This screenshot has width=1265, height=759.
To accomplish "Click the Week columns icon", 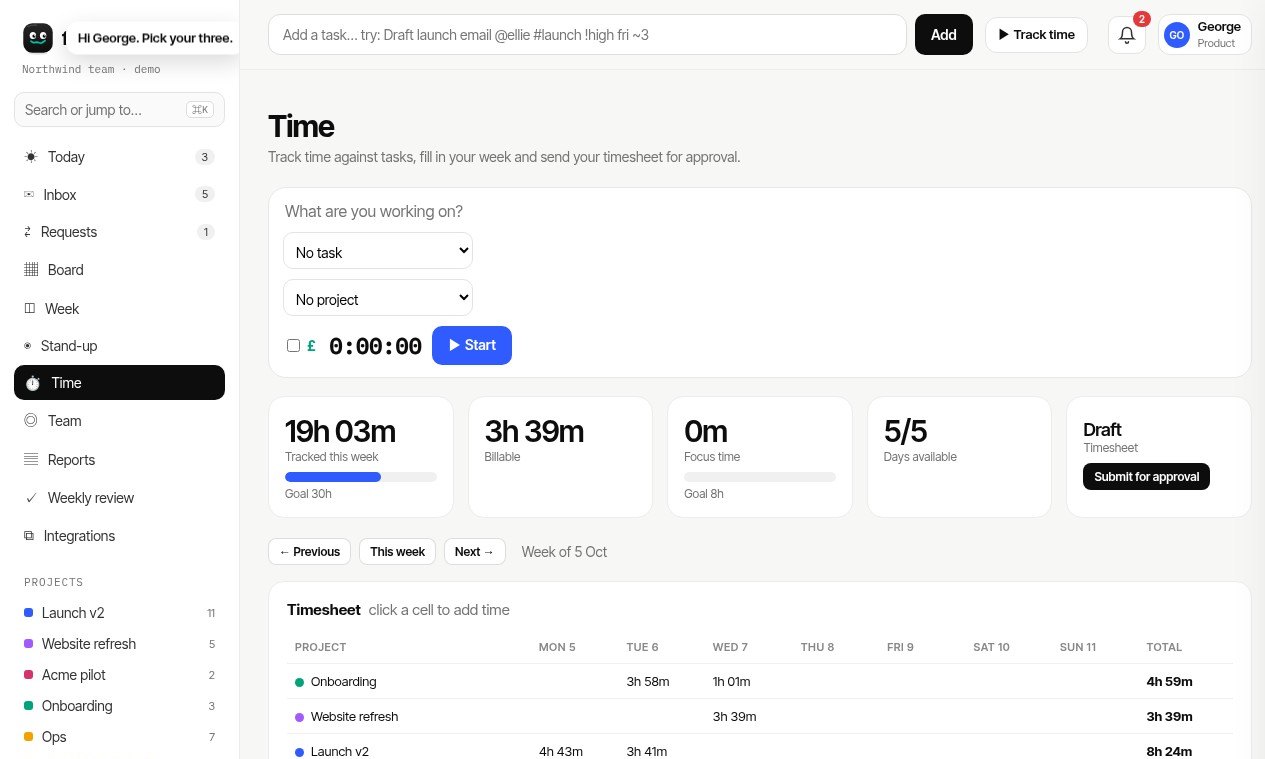I will coord(30,309).
